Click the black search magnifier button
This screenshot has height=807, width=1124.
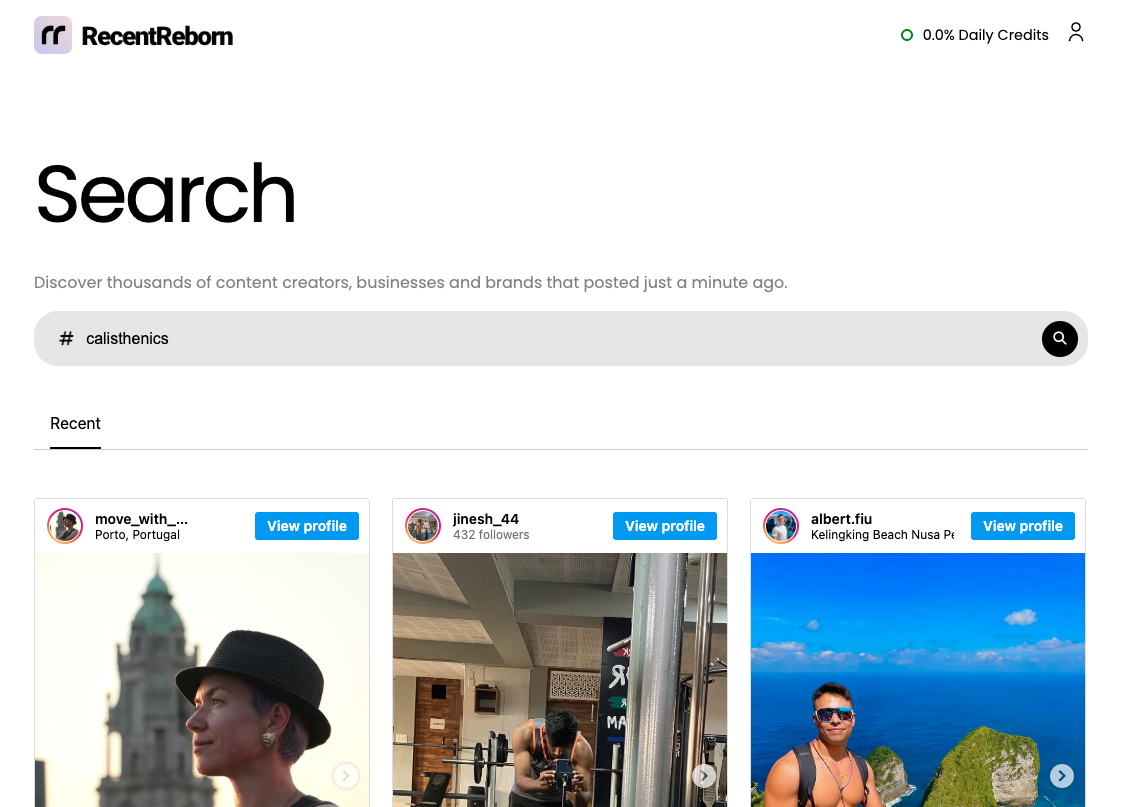tap(1059, 338)
